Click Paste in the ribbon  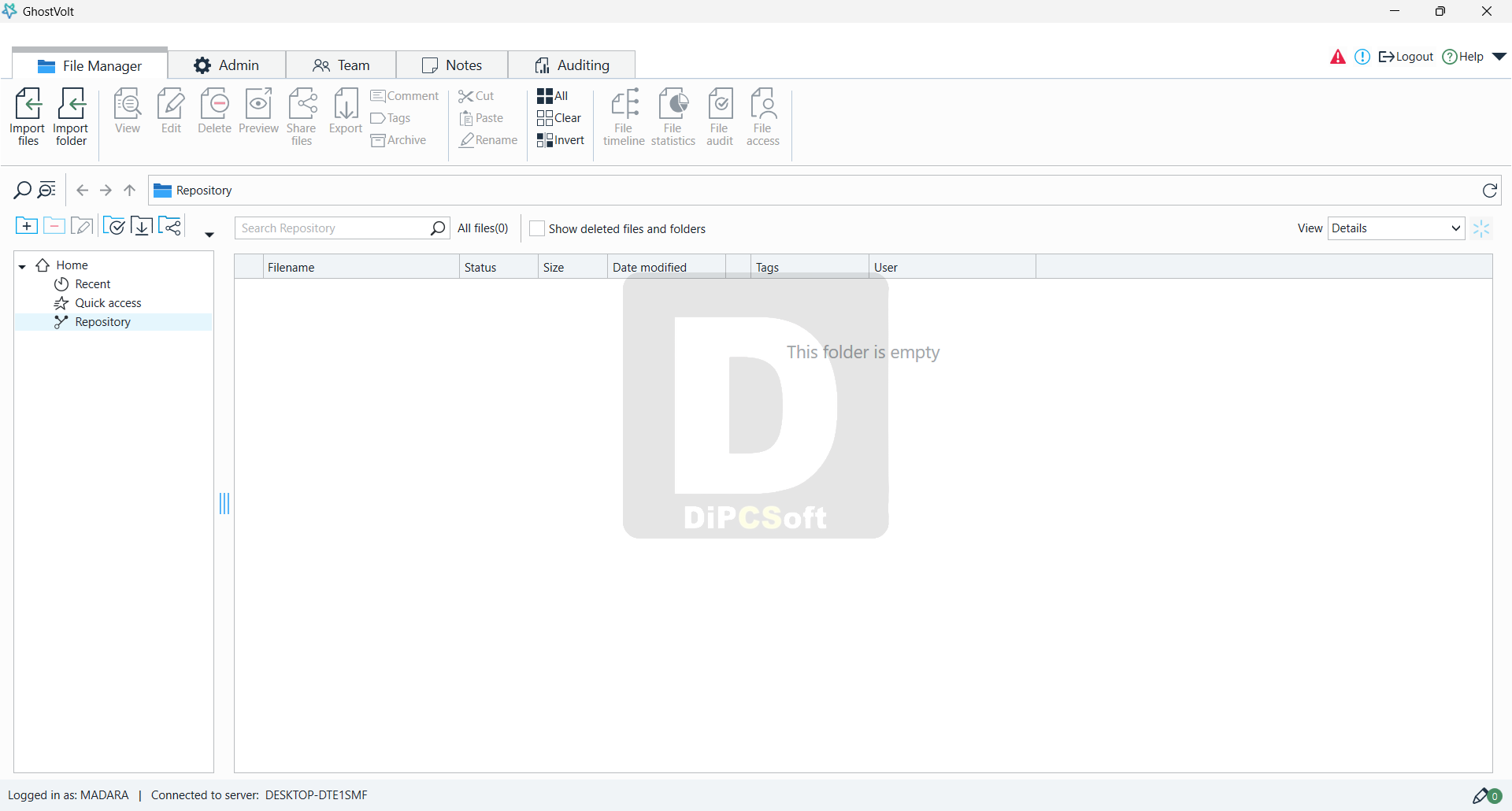(481, 118)
